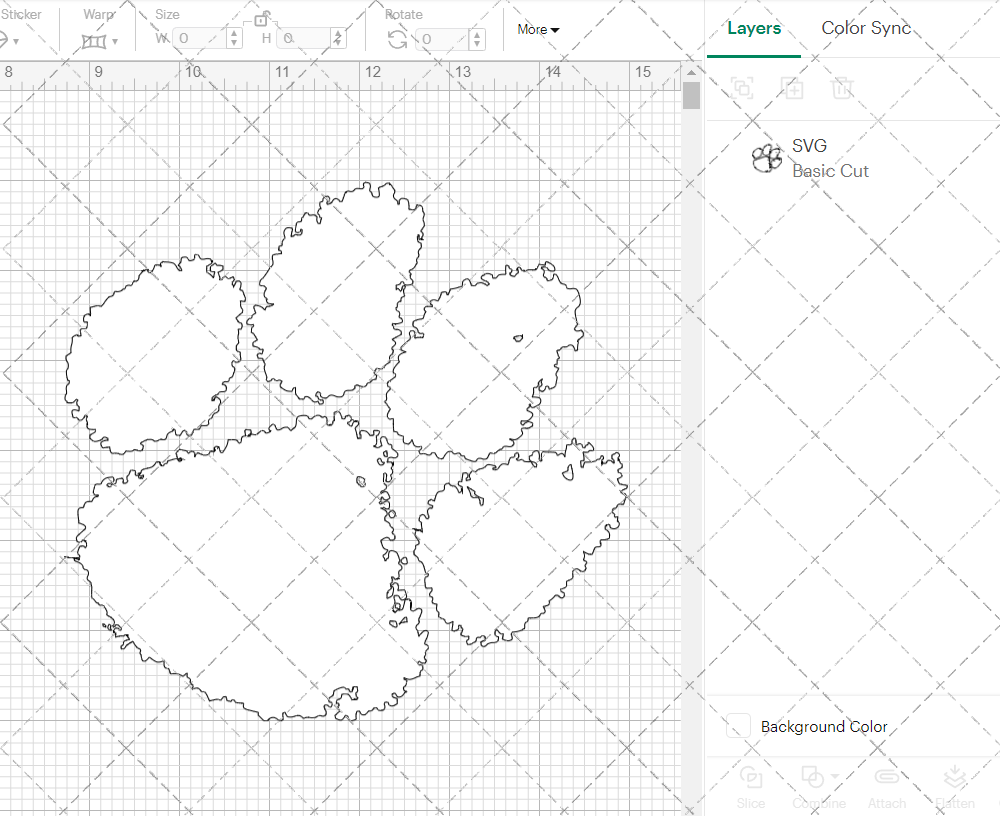Toggle the size aspect ratio lock
This screenshot has width=1000, height=816.
(262, 20)
